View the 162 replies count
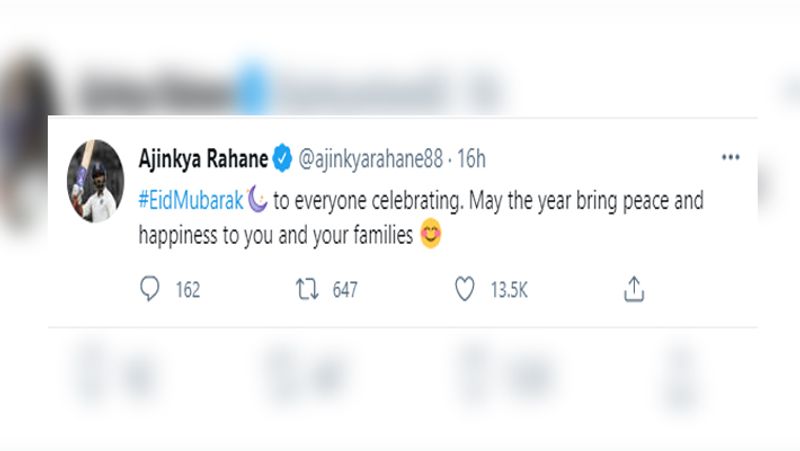Viewport: 800px width, 451px height. pos(188,290)
